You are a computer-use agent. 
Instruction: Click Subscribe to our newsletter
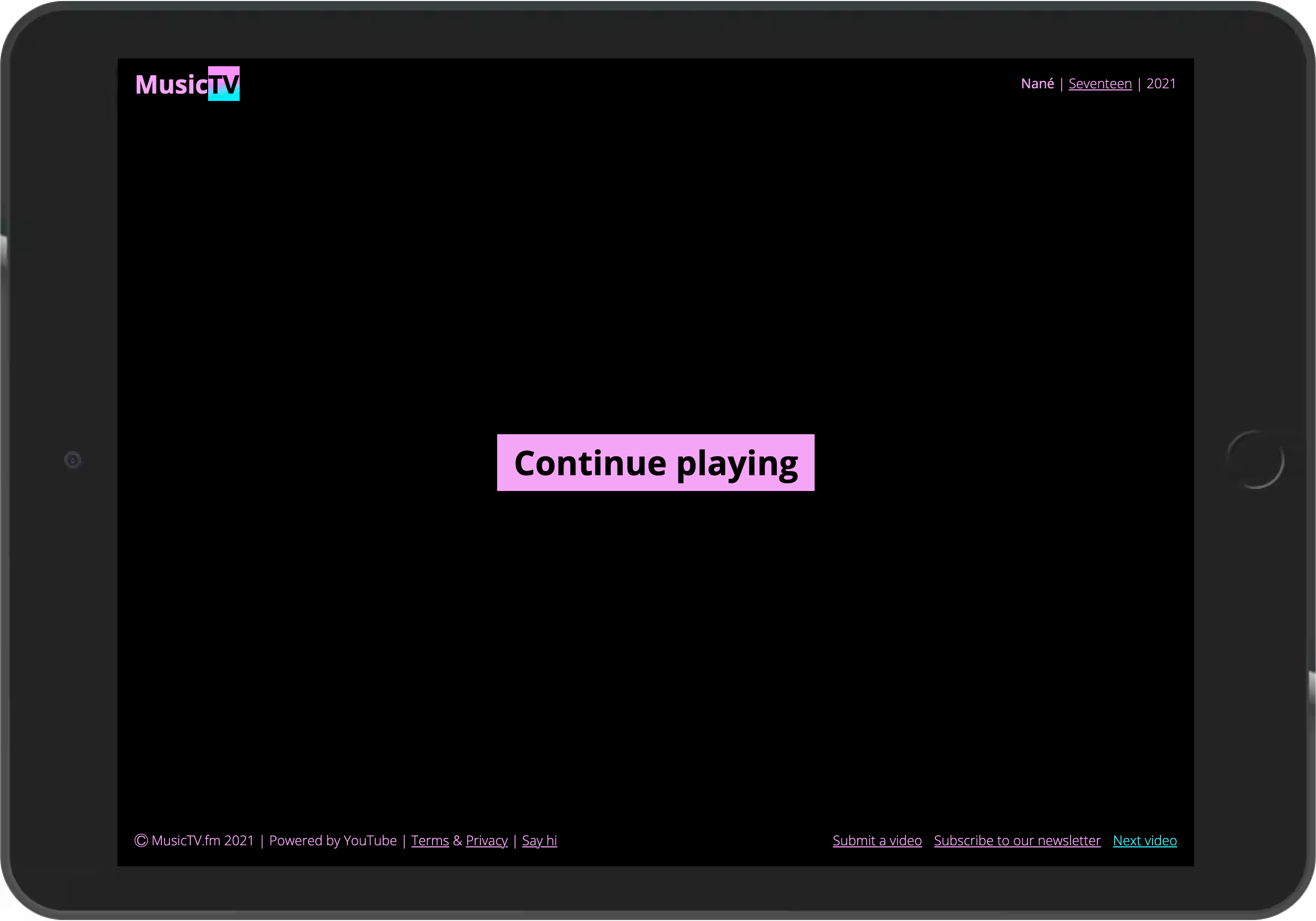(1017, 841)
